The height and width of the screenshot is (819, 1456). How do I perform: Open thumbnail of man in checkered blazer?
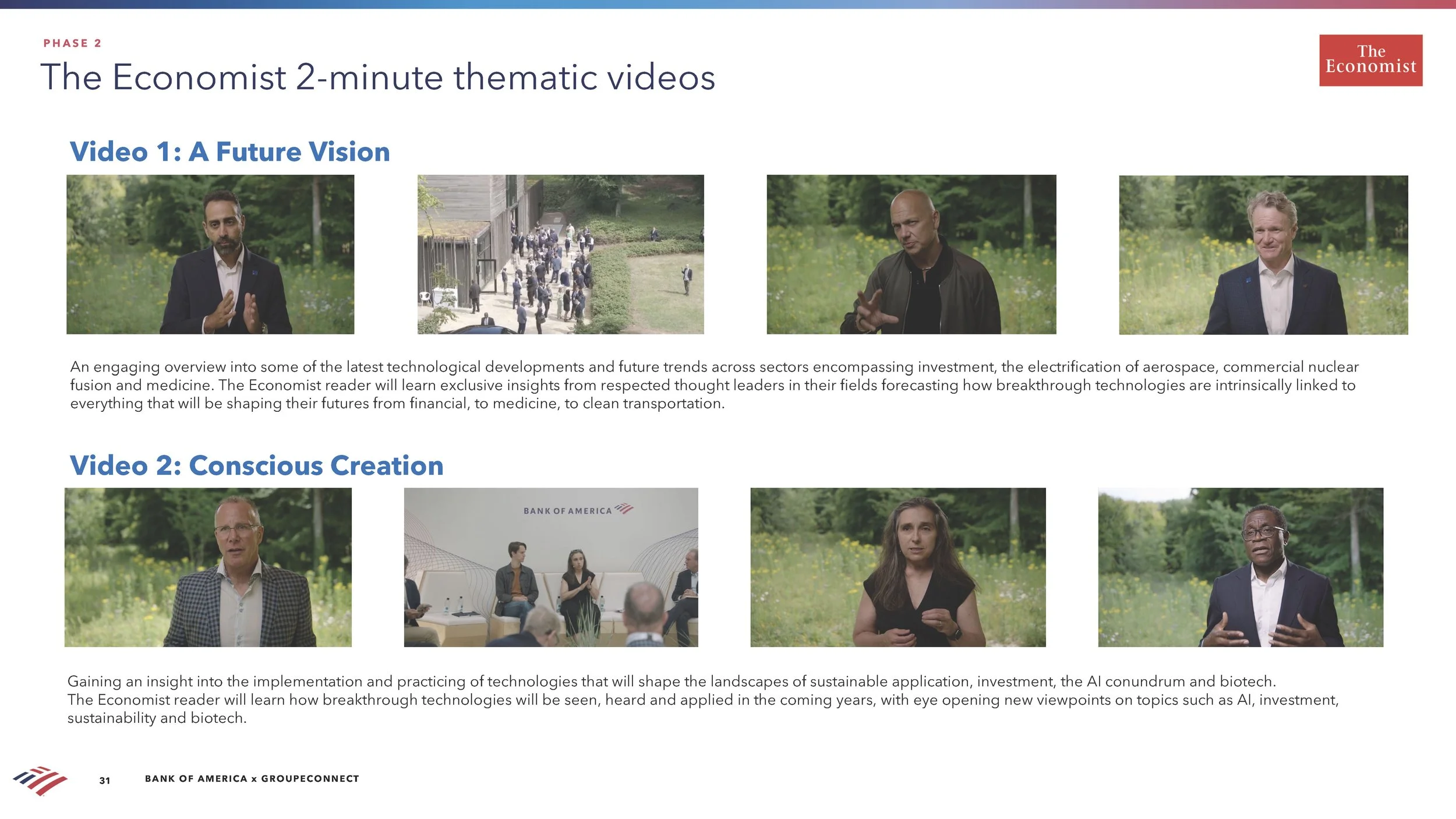208,567
